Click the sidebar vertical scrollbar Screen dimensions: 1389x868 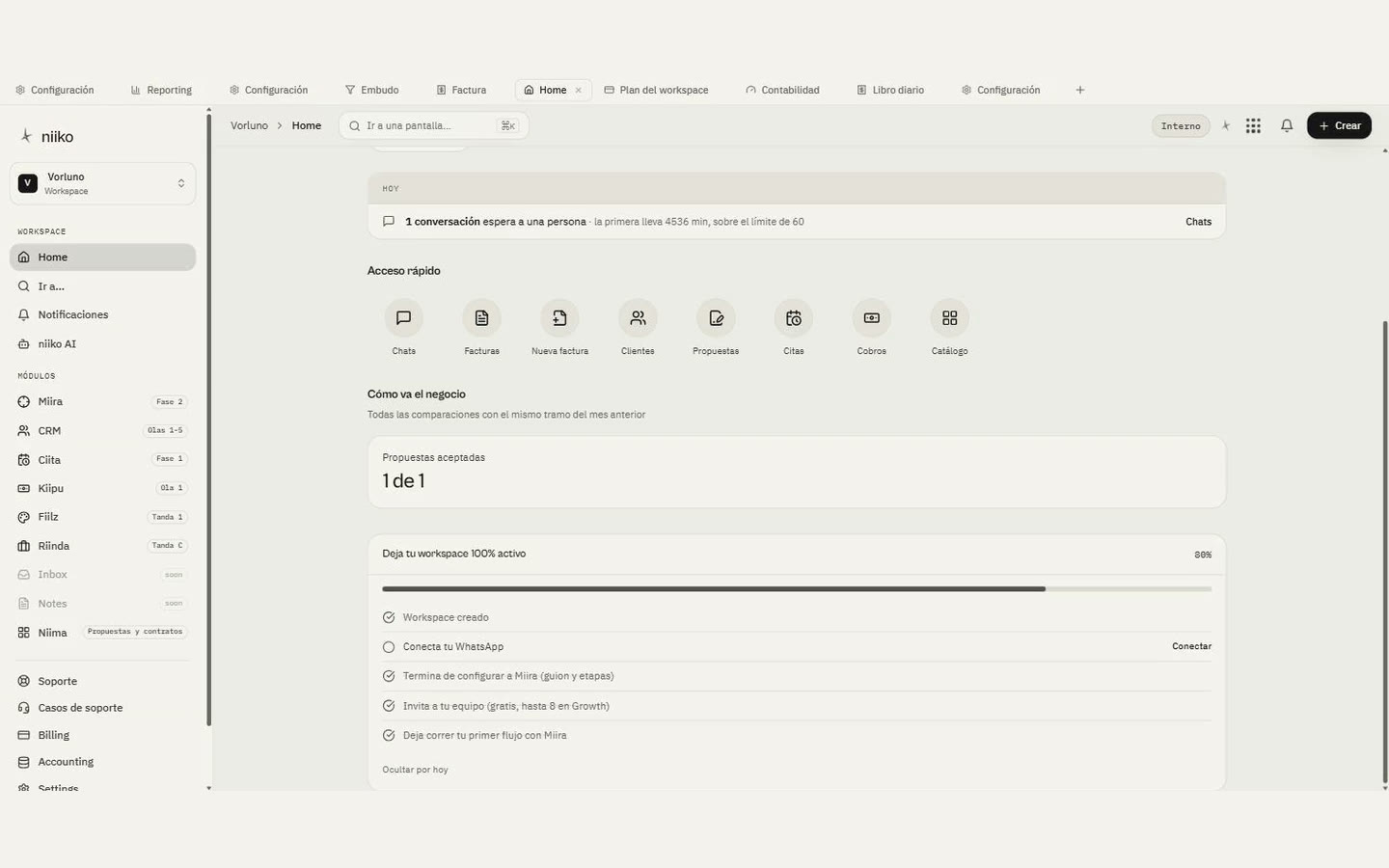tap(208, 420)
